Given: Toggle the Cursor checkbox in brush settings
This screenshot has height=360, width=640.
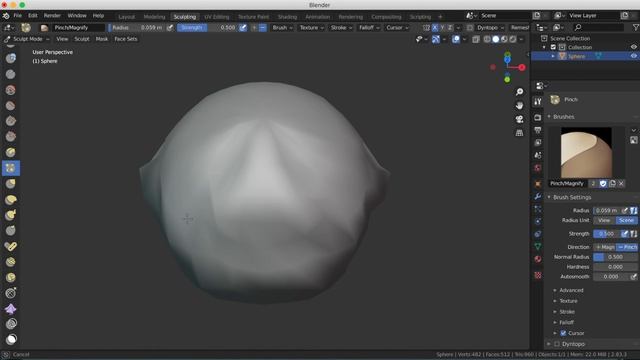Looking at the screenshot, I should click(563, 333).
